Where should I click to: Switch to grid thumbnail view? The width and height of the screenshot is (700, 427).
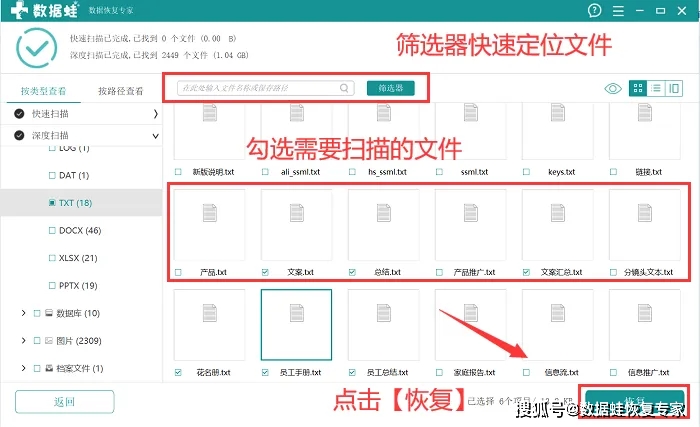tap(638, 88)
